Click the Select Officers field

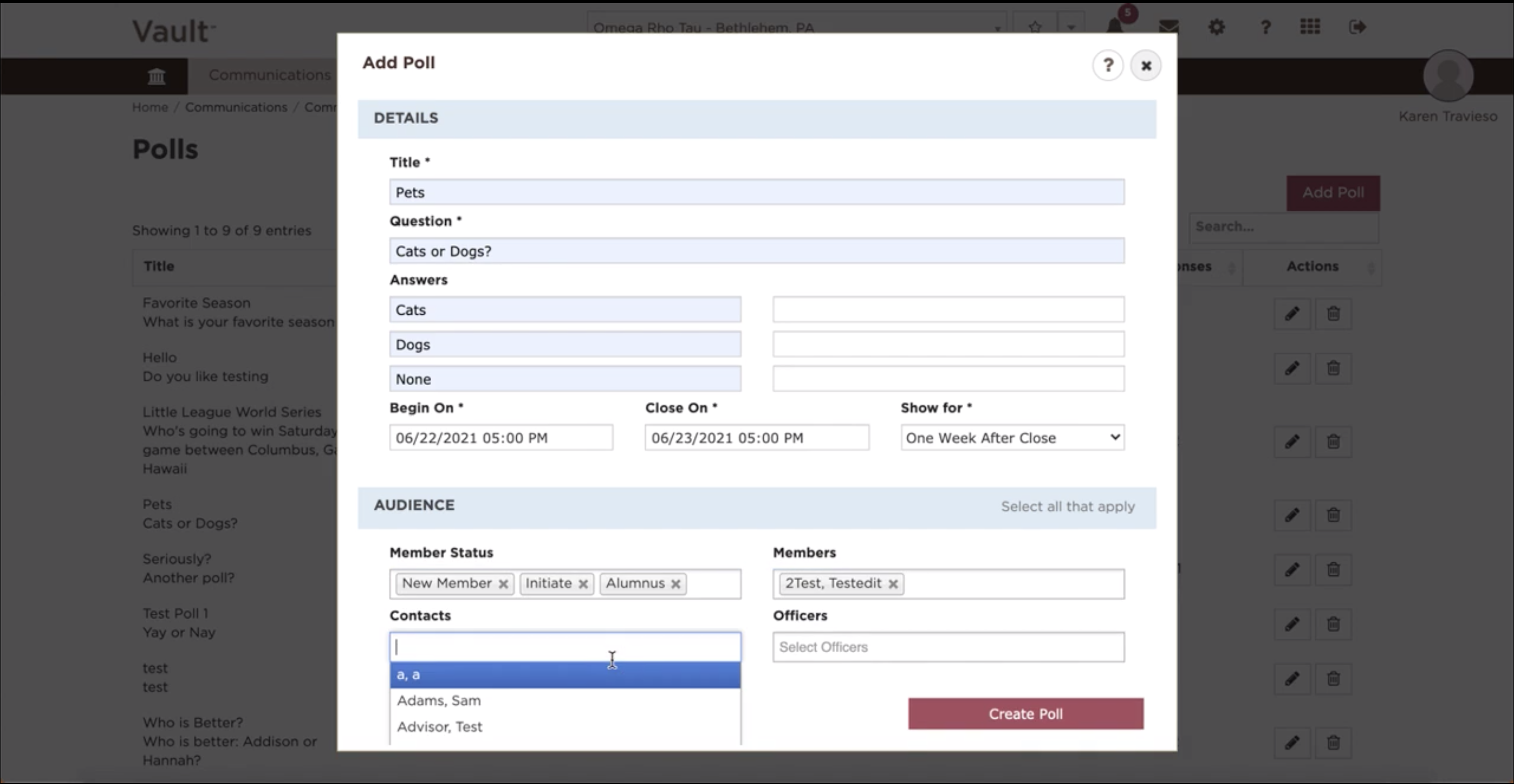click(948, 647)
